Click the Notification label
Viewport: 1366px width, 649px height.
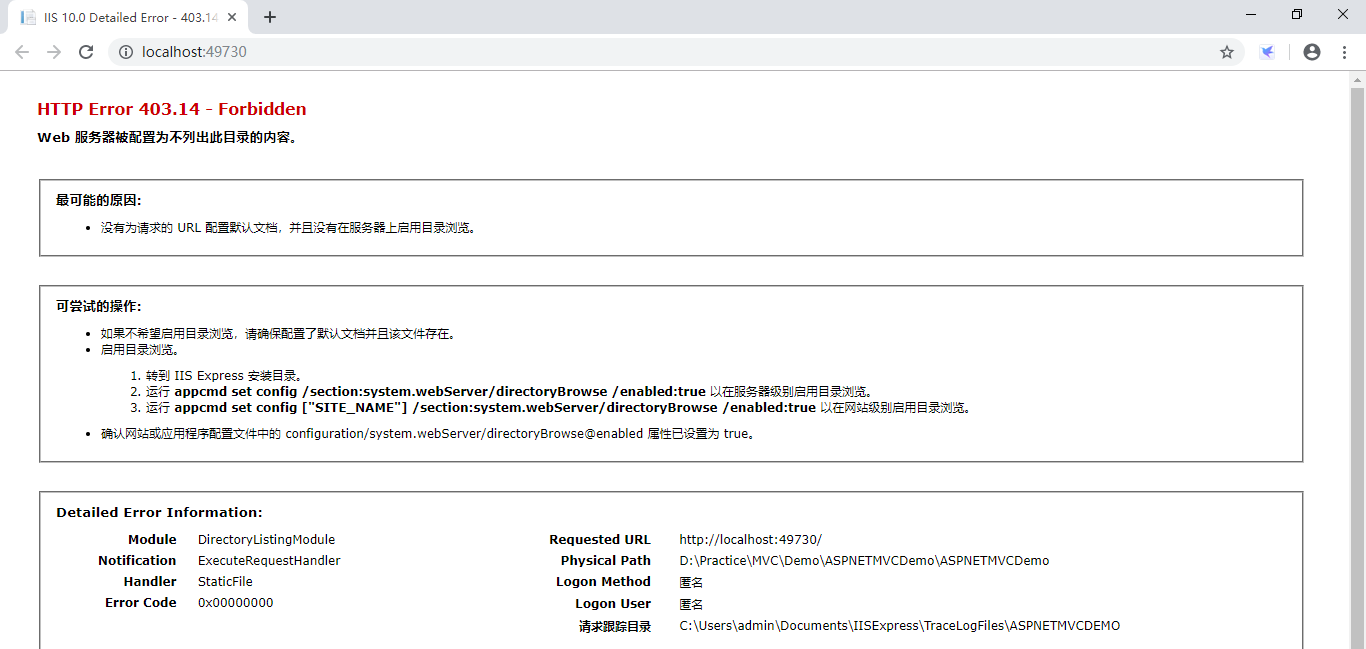[x=137, y=560]
